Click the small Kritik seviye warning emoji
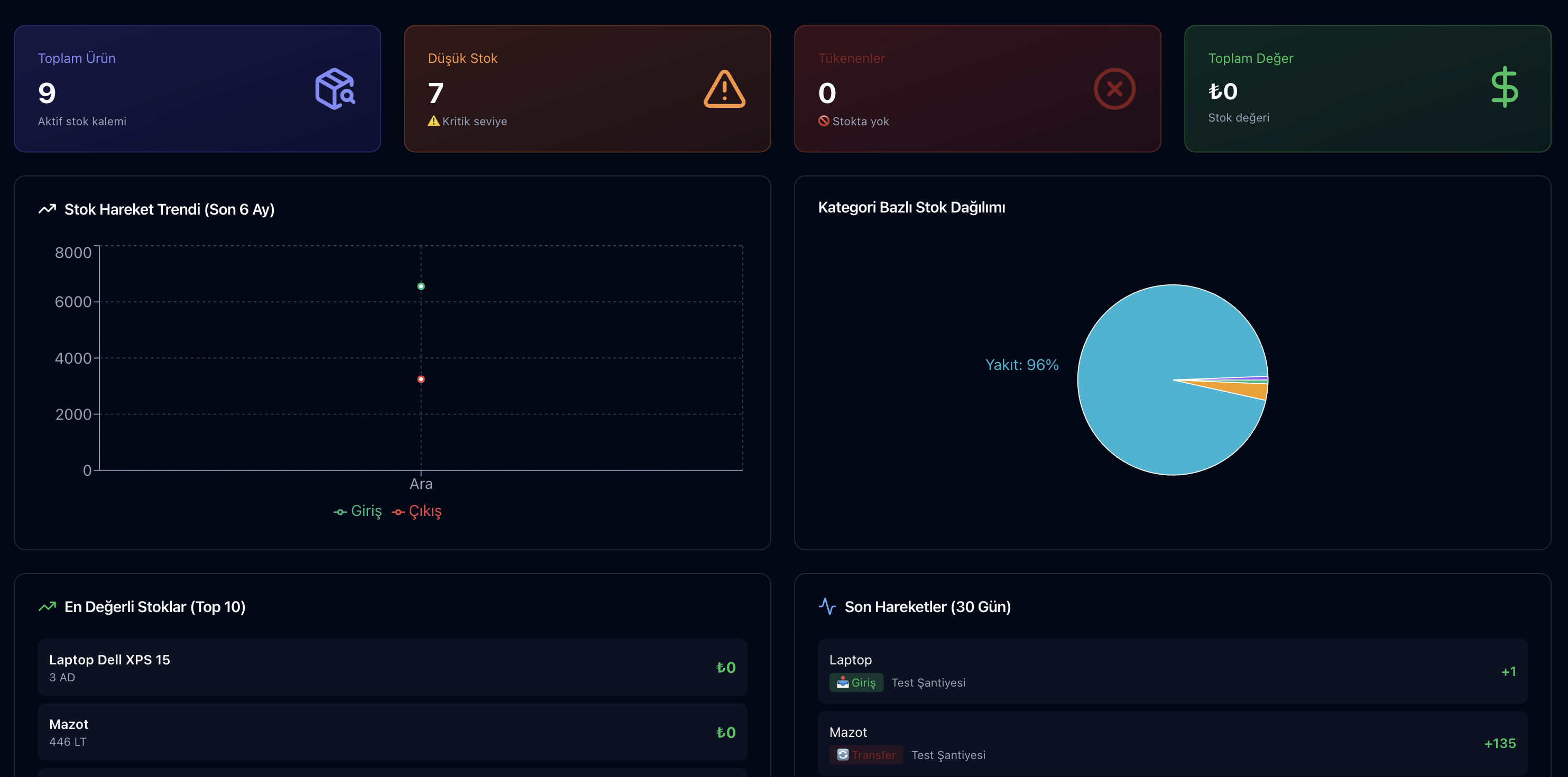 [x=433, y=121]
